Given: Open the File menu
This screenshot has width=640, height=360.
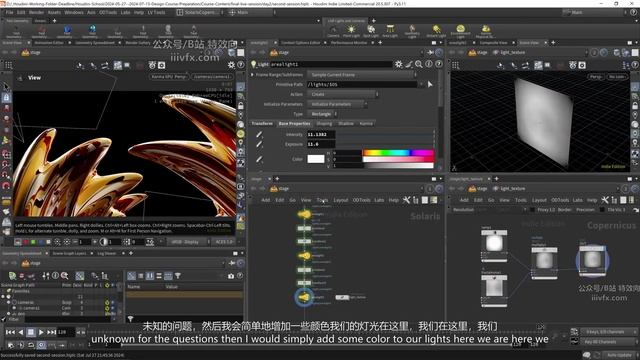Looking at the screenshot, I should (x=9, y=13).
